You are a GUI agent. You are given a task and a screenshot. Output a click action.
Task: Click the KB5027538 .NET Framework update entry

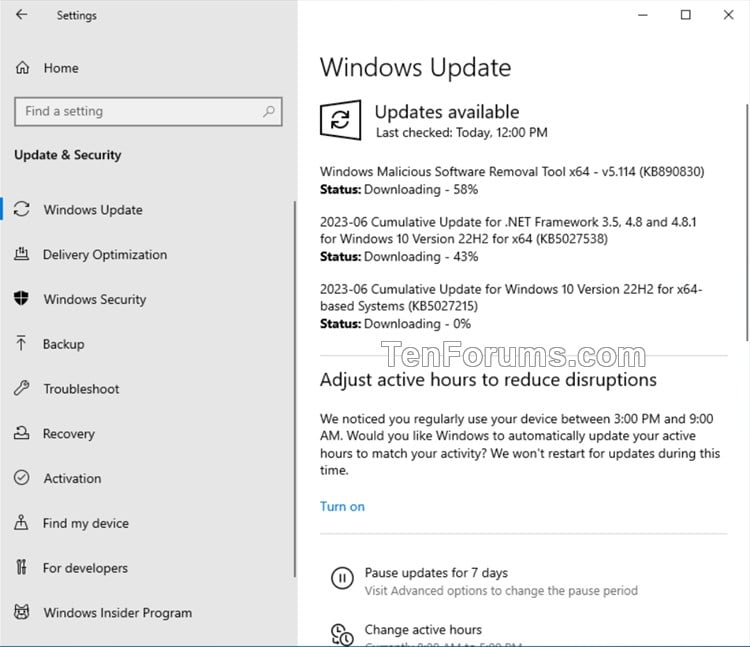click(x=508, y=230)
